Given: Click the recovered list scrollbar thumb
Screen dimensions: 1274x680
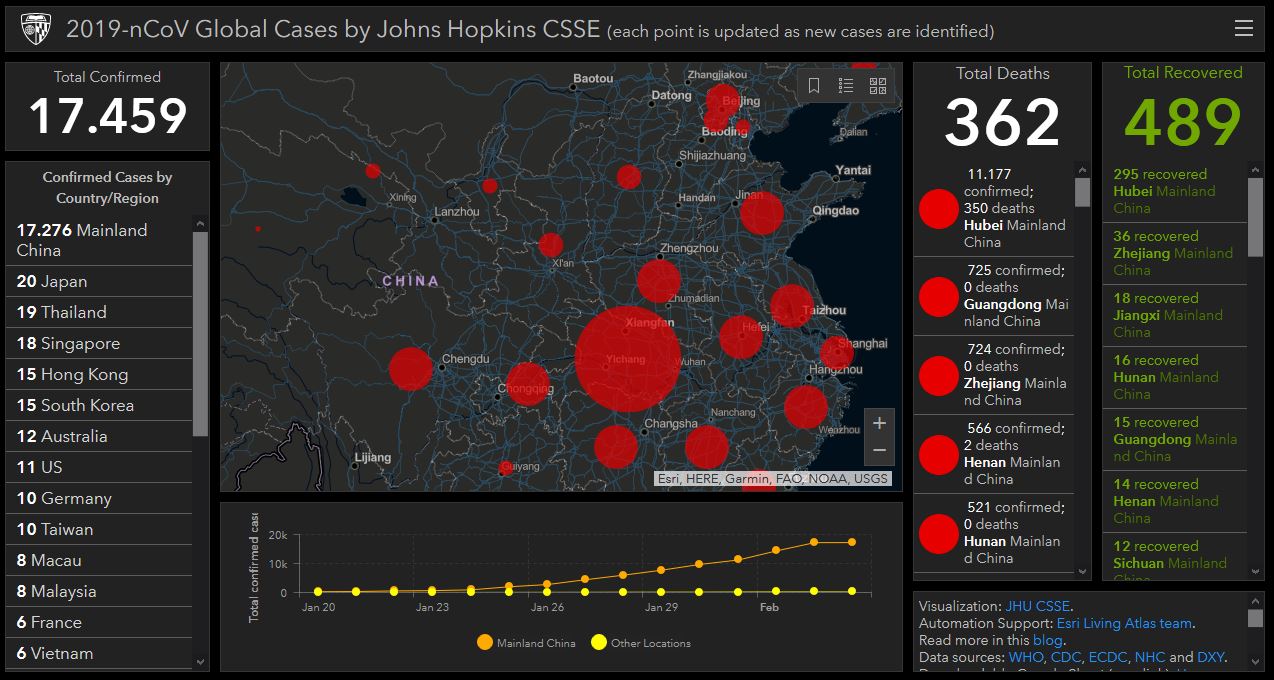Looking at the screenshot, I should pyautogui.click(x=1256, y=217).
